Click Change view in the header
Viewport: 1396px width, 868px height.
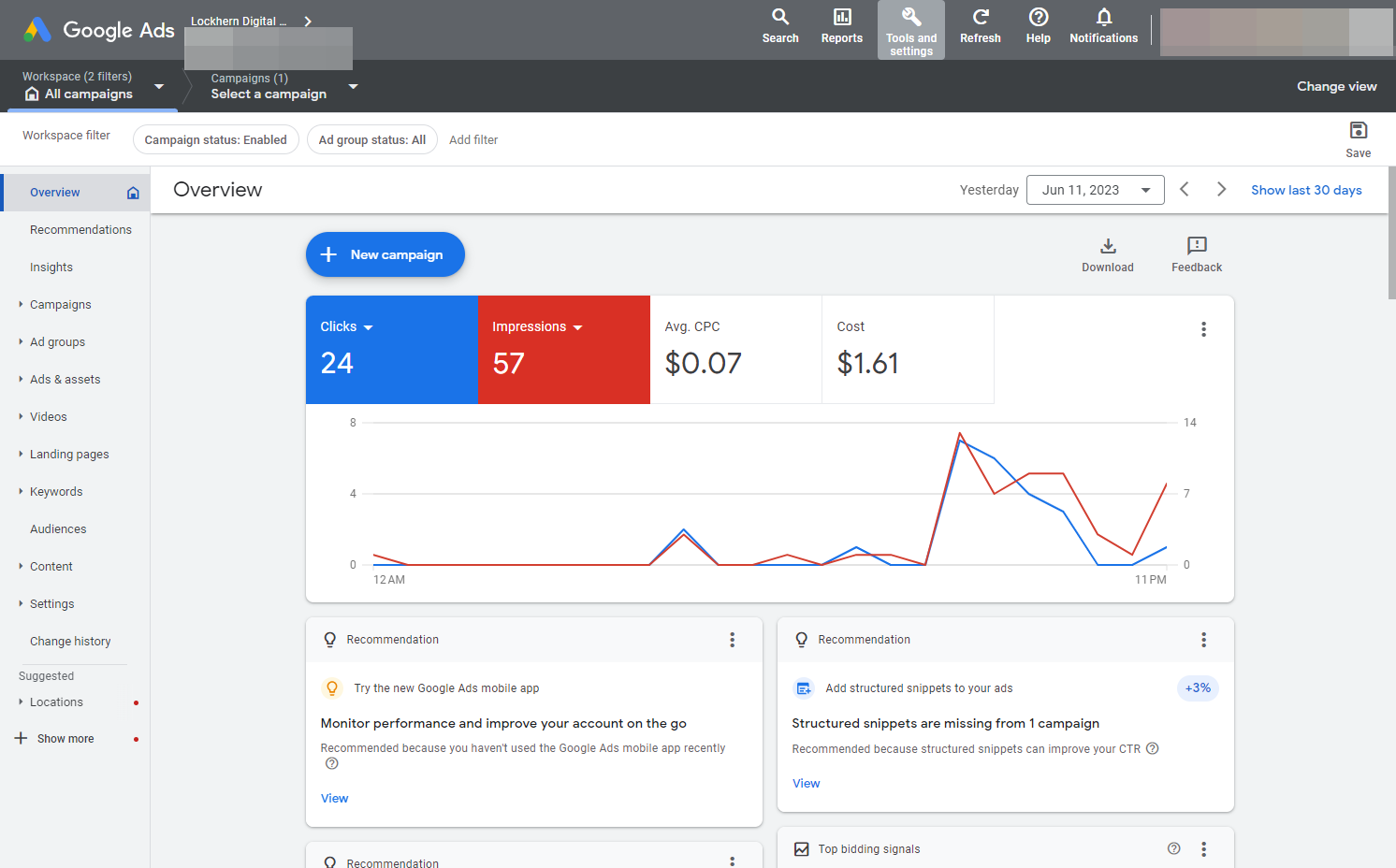pos(1336,86)
